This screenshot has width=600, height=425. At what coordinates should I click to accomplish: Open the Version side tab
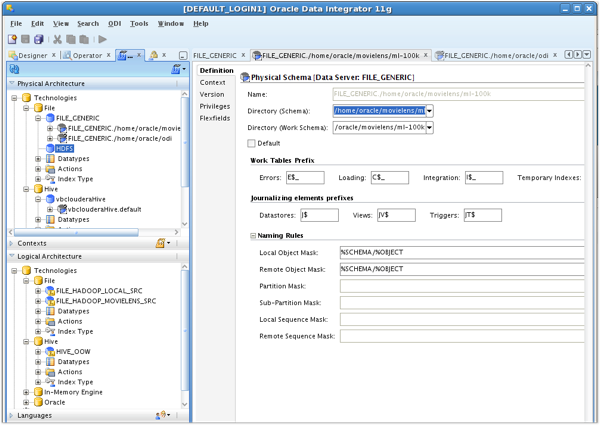(212, 94)
